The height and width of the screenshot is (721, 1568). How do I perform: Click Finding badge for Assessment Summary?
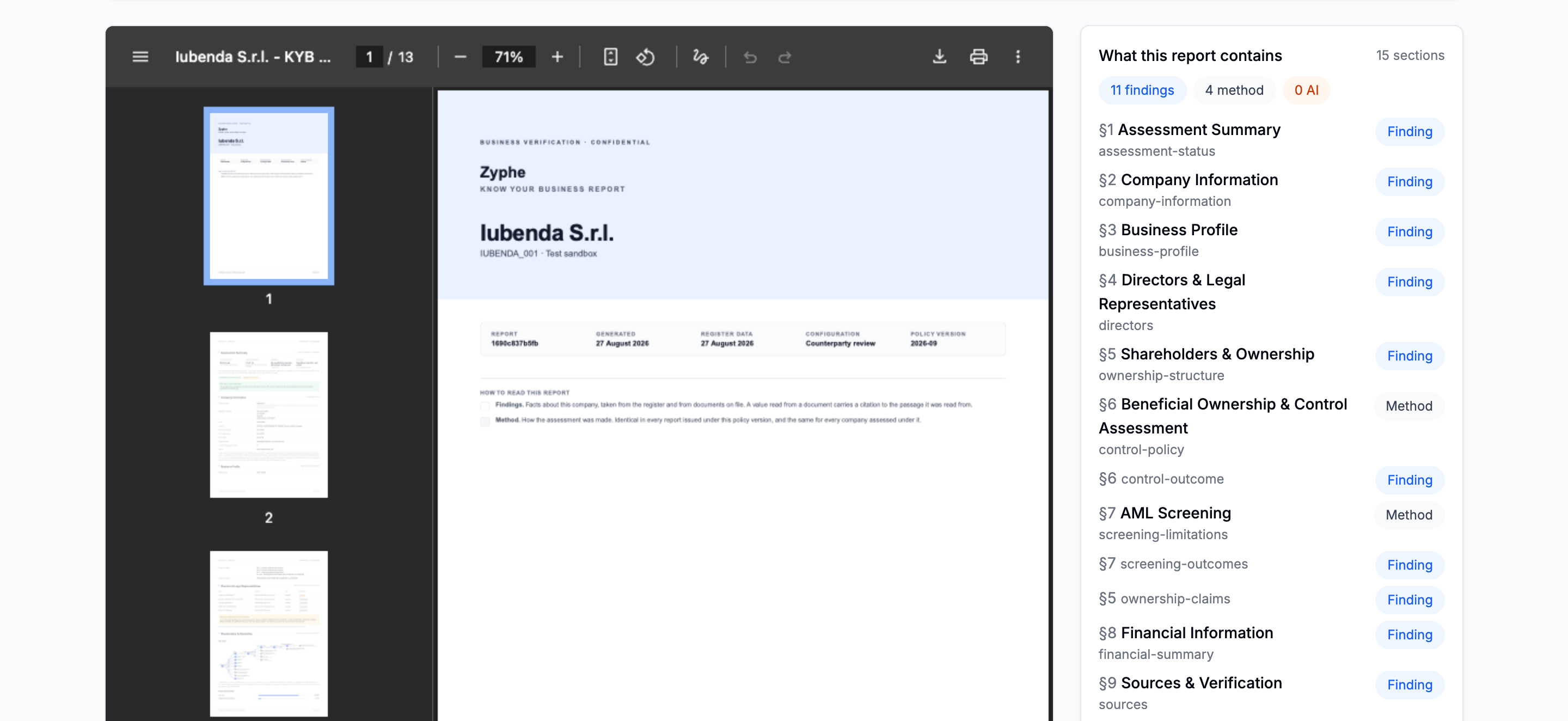(1409, 132)
